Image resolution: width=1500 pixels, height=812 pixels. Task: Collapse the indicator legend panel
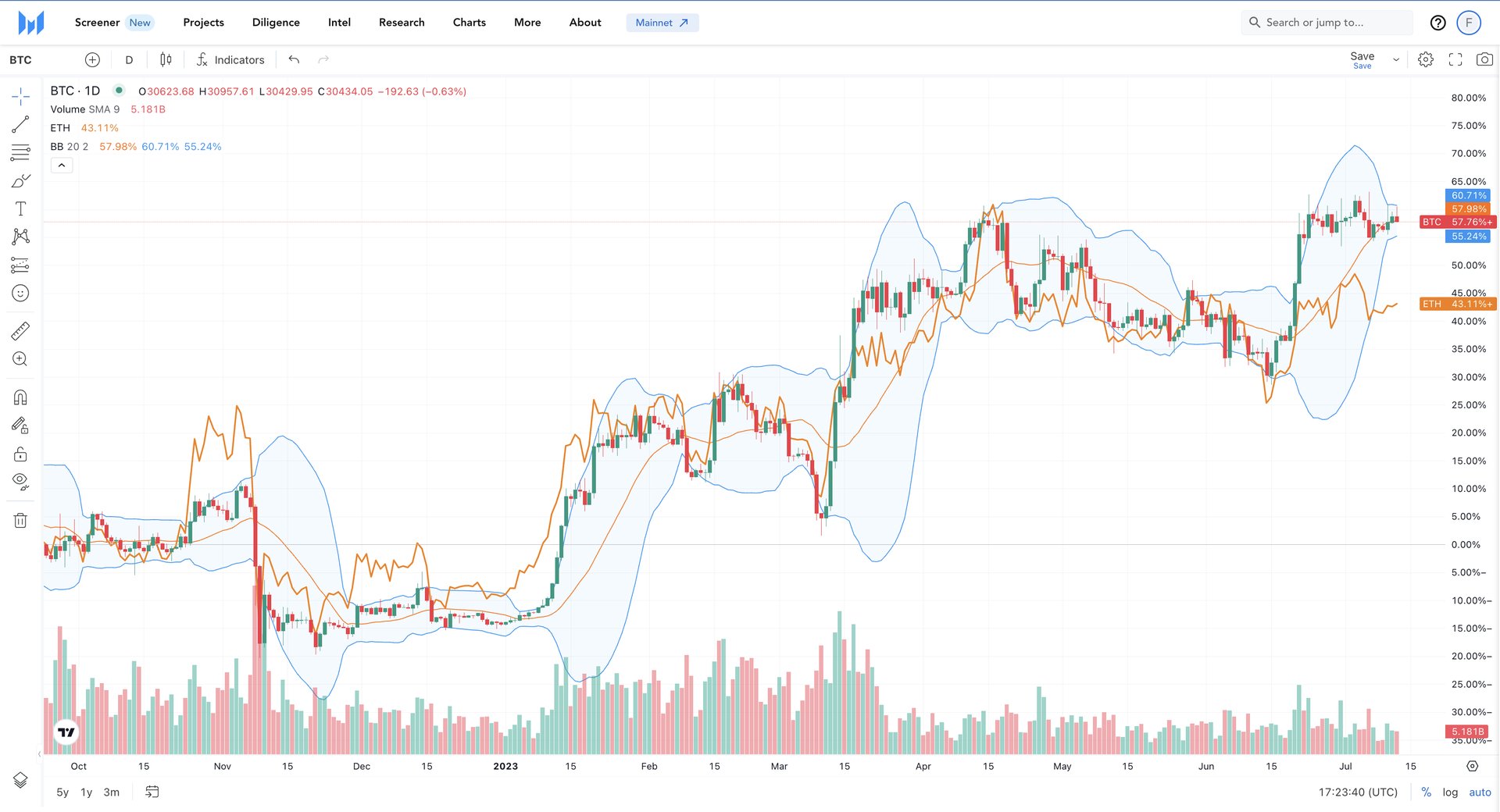point(62,166)
